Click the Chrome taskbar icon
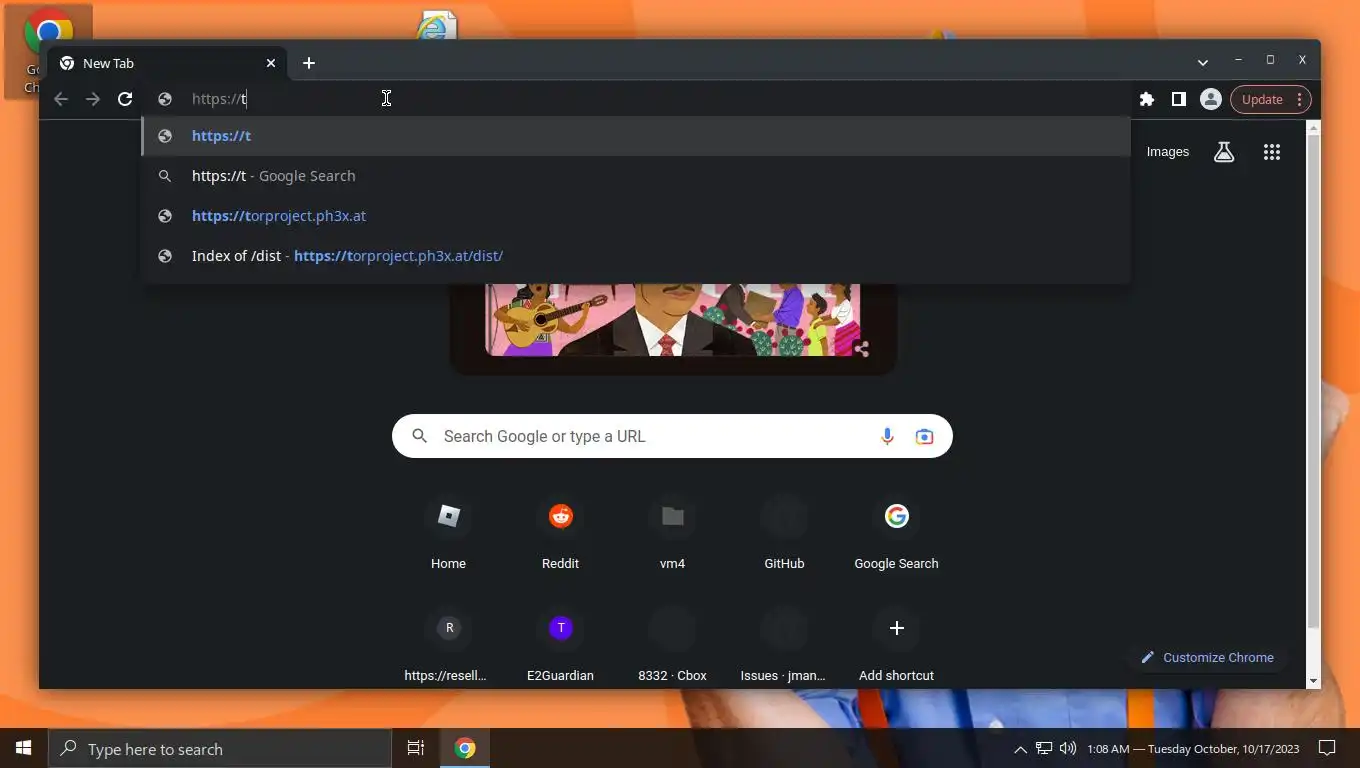 tap(465, 748)
